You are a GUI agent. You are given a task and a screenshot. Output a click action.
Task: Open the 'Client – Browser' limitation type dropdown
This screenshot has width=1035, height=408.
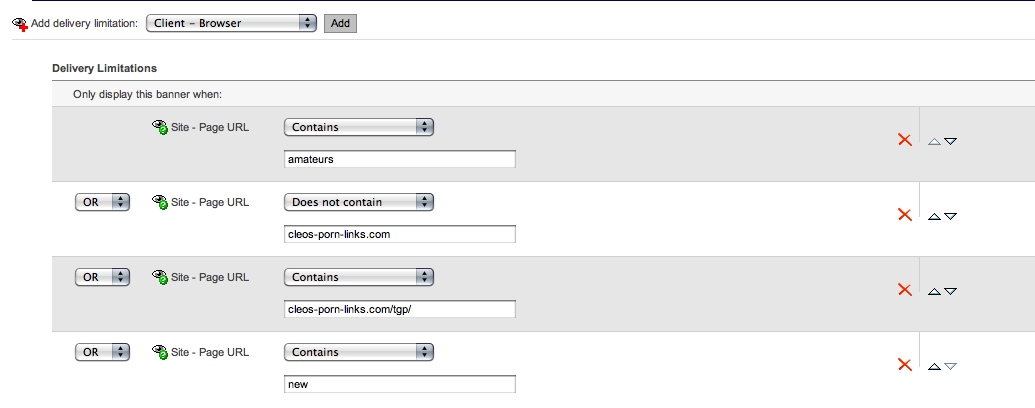(x=231, y=22)
